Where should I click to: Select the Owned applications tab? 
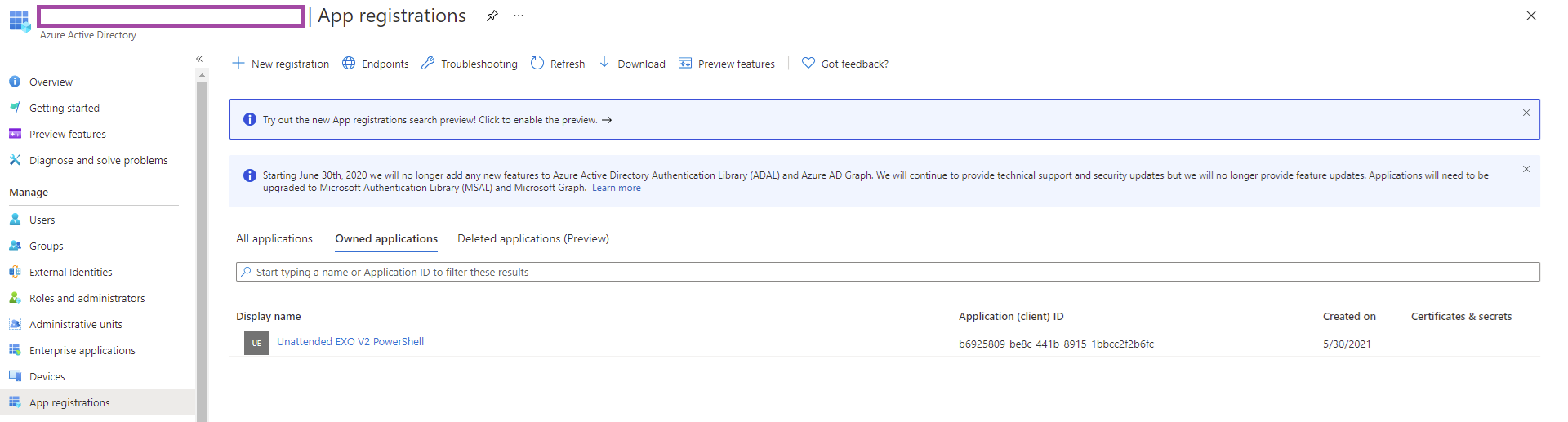[386, 238]
